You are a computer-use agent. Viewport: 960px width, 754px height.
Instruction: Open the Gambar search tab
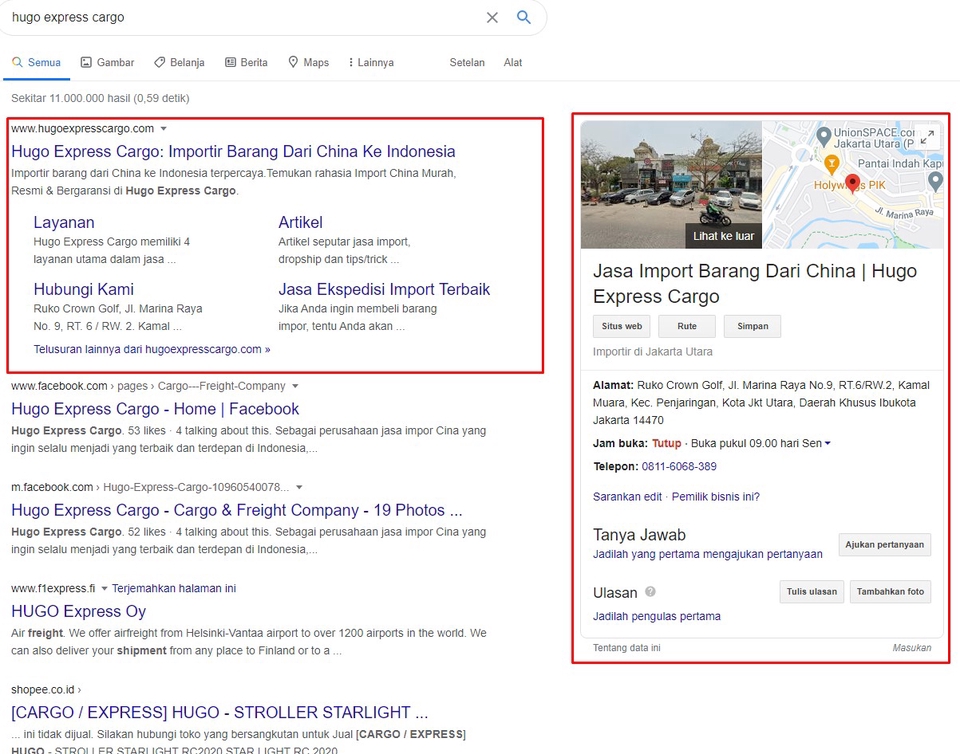(106, 62)
